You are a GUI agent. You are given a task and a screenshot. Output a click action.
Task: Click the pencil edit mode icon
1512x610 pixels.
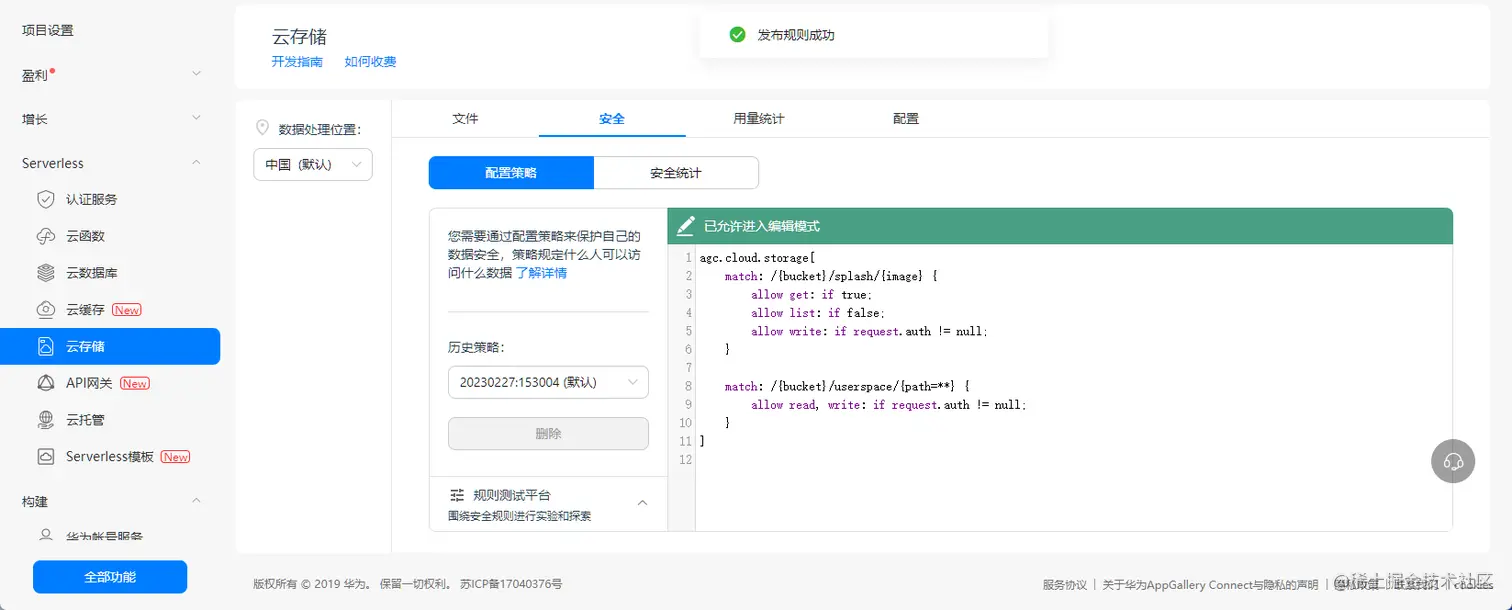tap(685, 226)
